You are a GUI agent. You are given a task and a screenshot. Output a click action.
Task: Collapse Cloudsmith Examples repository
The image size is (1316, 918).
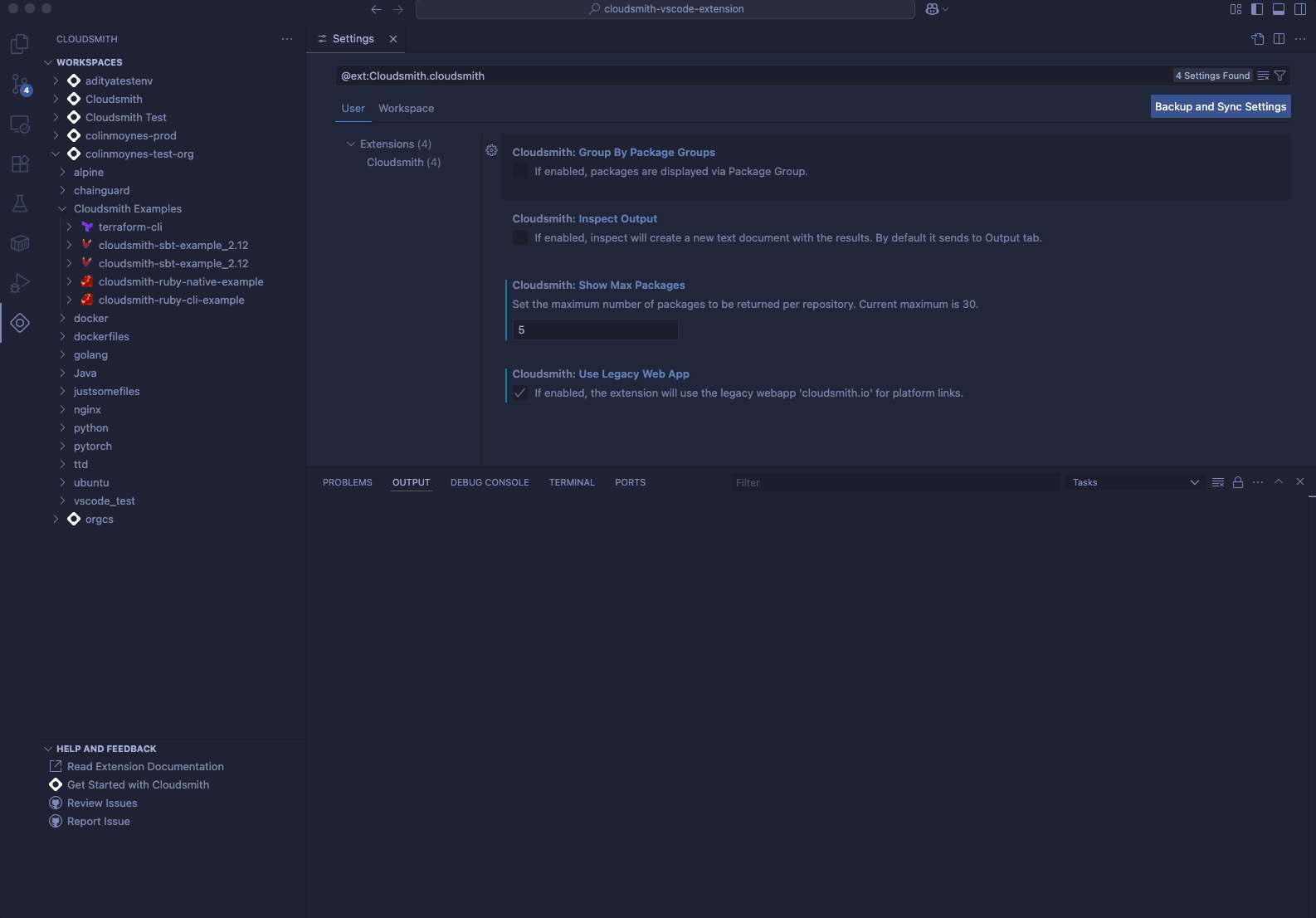pos(62,208)
